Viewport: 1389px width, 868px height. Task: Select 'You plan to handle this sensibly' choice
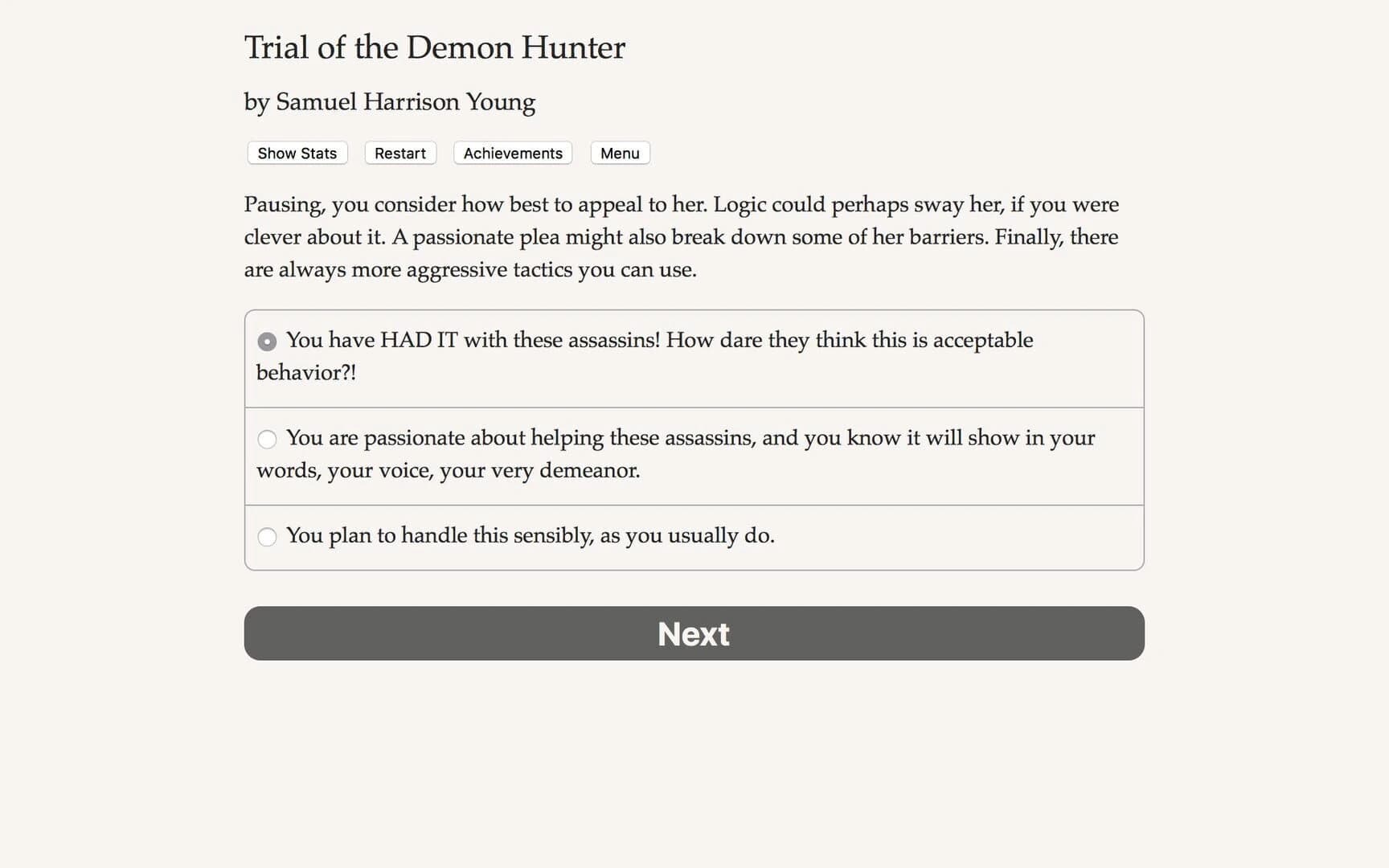[531, 535]
